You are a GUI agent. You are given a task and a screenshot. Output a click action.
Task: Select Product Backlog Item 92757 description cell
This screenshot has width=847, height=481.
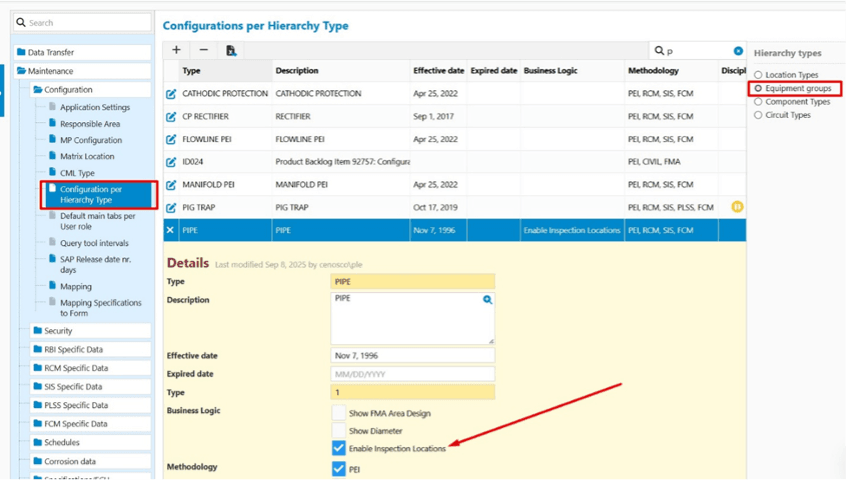341,162
